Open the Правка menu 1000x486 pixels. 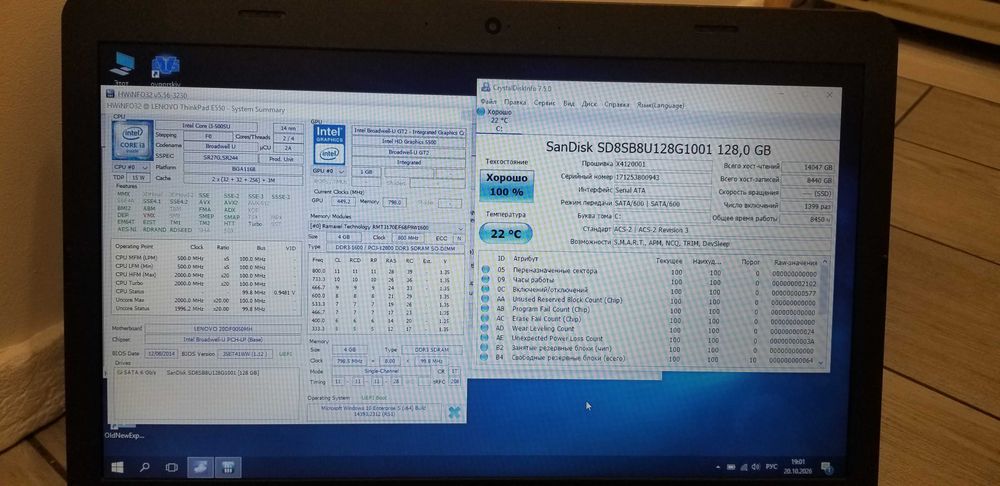click(x=515, y=103)
